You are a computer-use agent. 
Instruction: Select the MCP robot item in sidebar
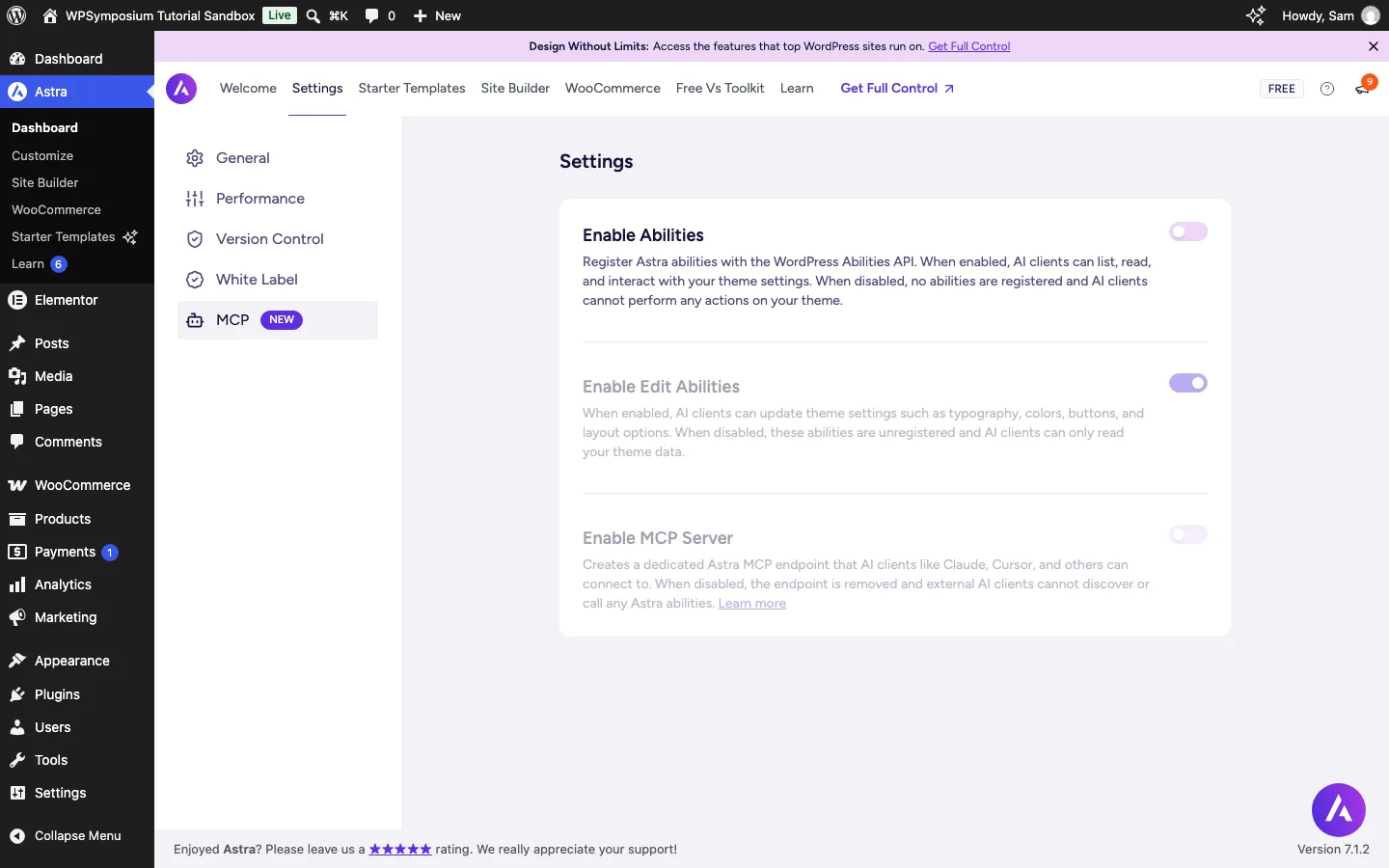tap(278, 320)
